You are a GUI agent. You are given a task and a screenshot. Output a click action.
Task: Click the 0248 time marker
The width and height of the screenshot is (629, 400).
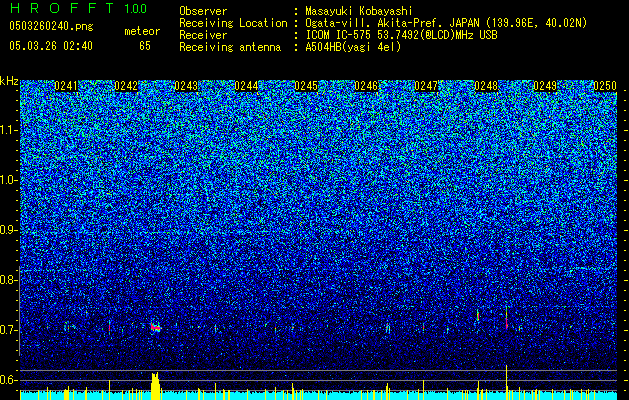[x=486, y=86]
